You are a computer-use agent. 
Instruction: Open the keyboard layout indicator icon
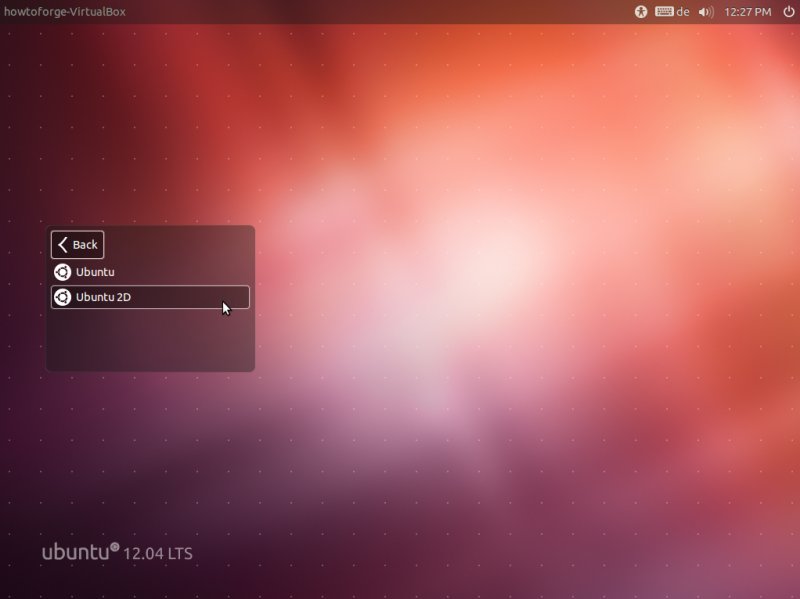tap(664, 11)
